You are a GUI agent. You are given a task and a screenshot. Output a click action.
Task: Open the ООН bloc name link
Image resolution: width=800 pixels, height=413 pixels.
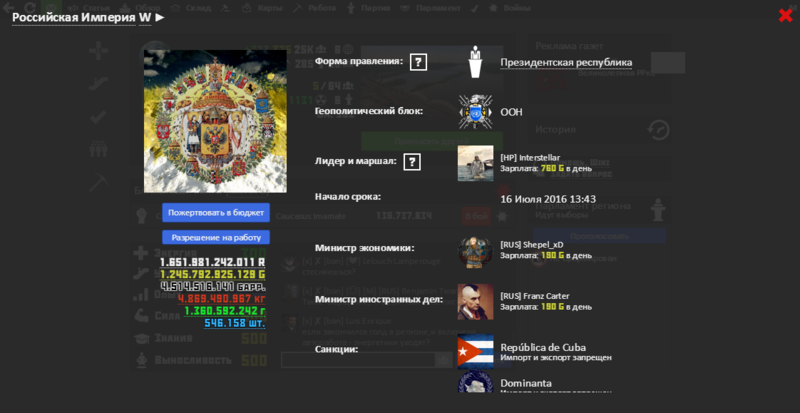coord(511,112)
